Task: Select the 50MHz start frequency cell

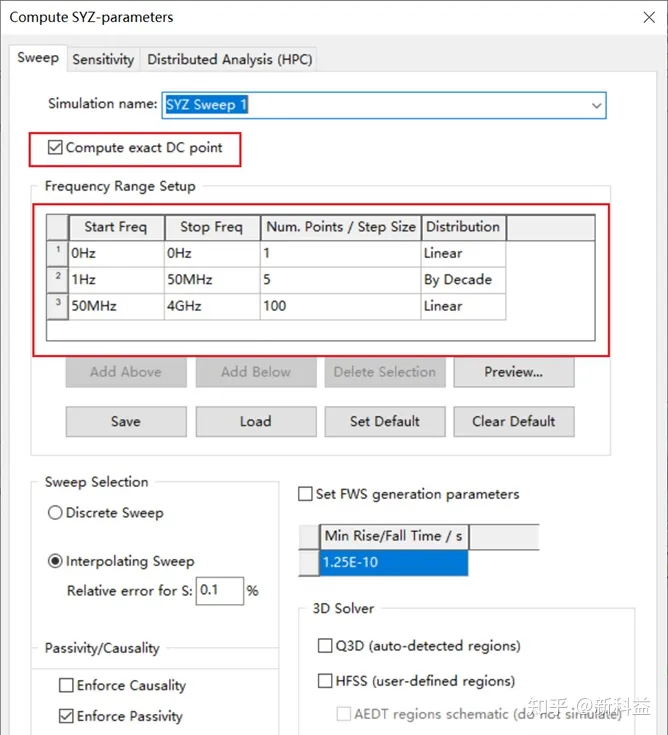Action: pos(117,307)
